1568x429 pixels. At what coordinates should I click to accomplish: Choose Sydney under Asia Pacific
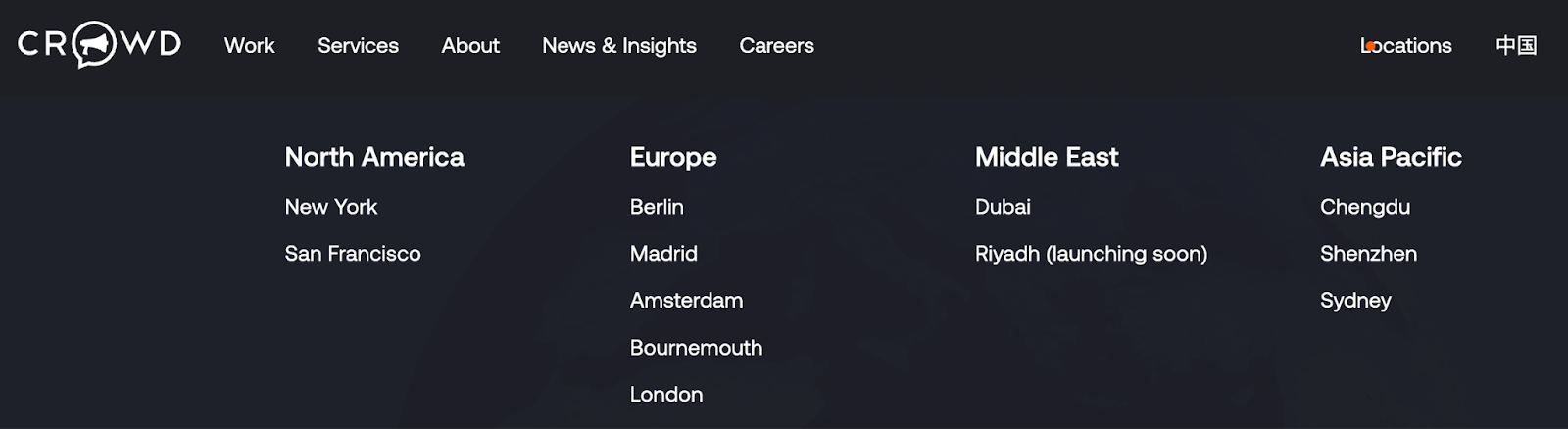[1355, 301]
